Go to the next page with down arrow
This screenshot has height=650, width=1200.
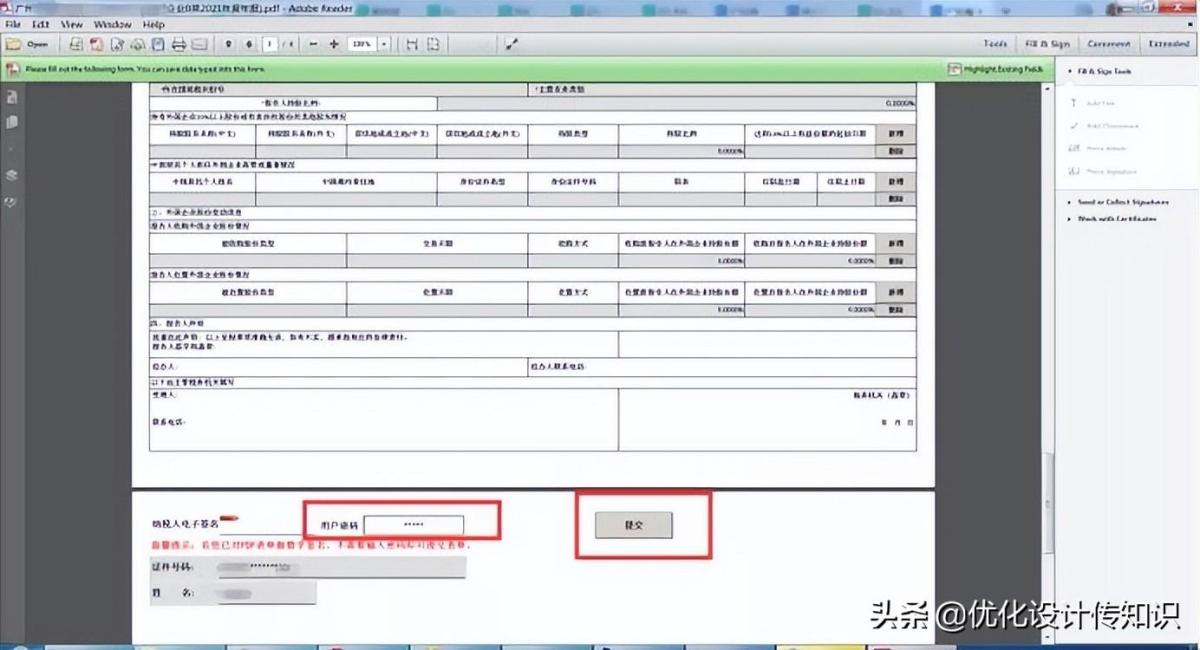(x=249, y=44)
